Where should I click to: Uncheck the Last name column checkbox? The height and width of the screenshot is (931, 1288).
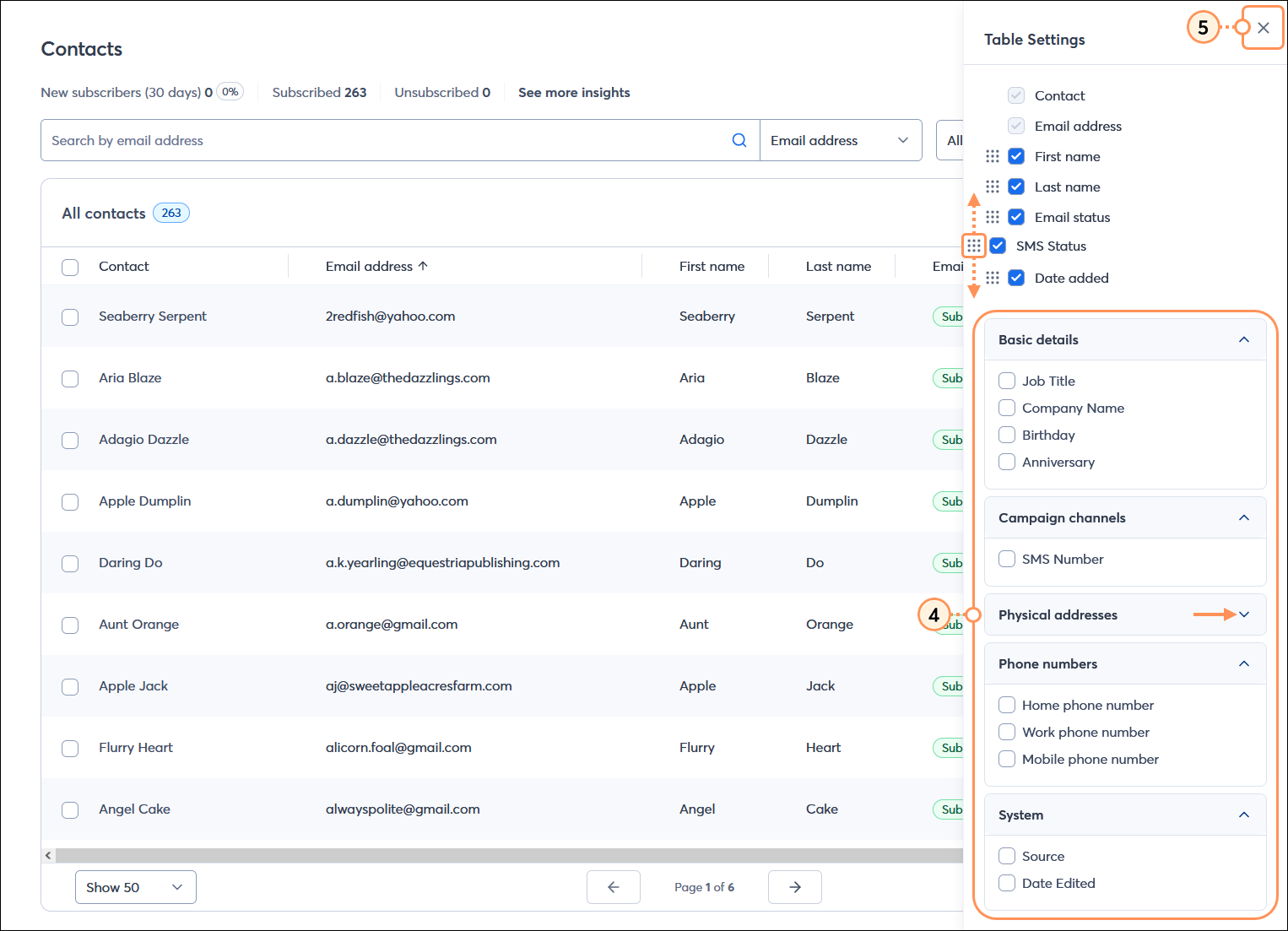[x=1016, y=187]
